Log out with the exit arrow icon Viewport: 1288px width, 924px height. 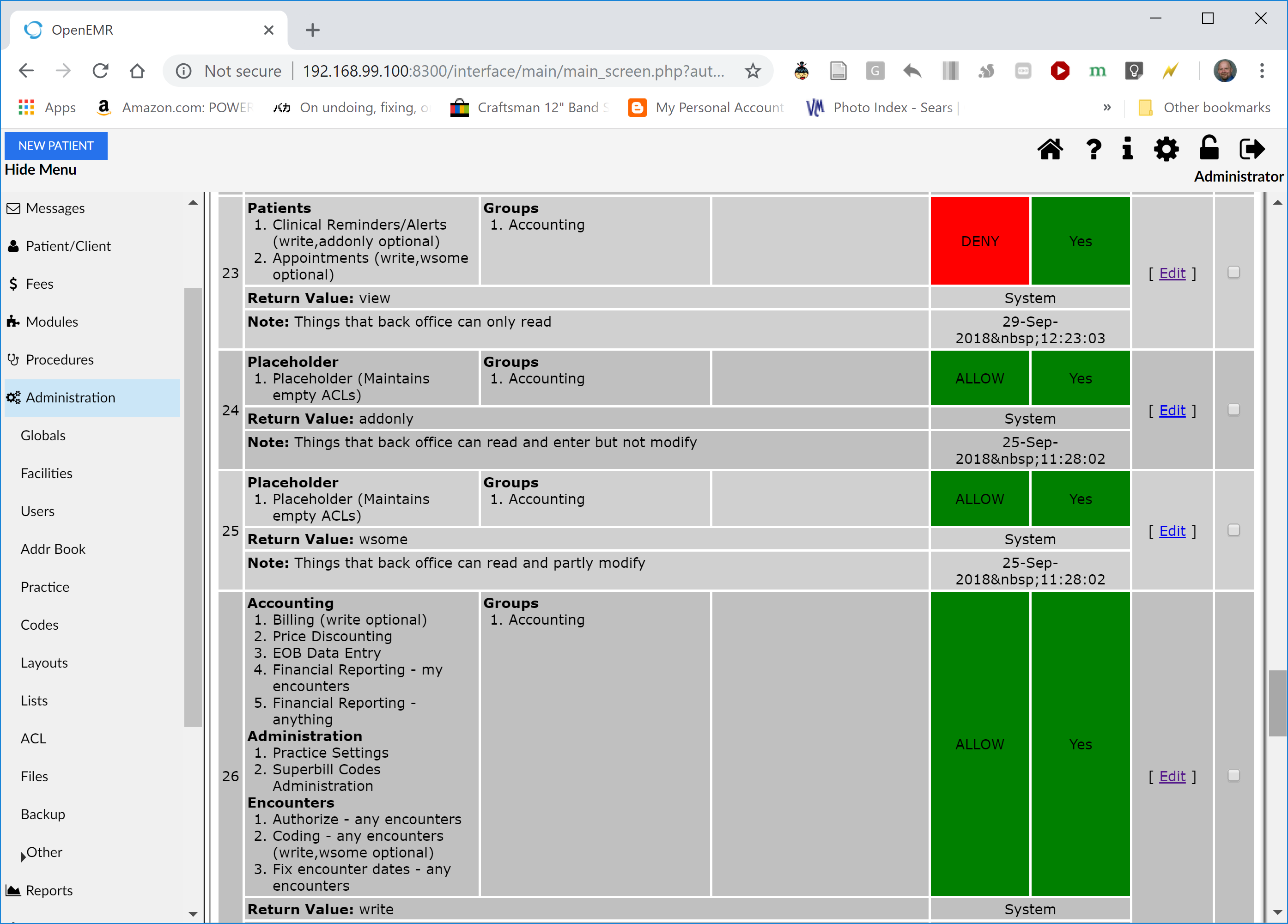1252,149
